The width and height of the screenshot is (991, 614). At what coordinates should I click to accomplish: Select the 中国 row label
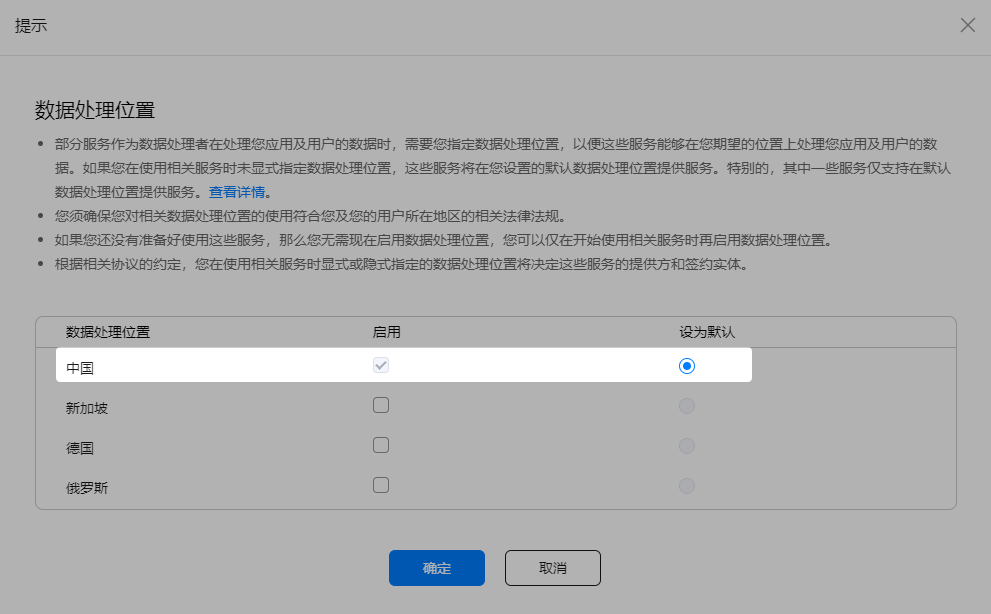pyautogui.click(x=80, y=368)
